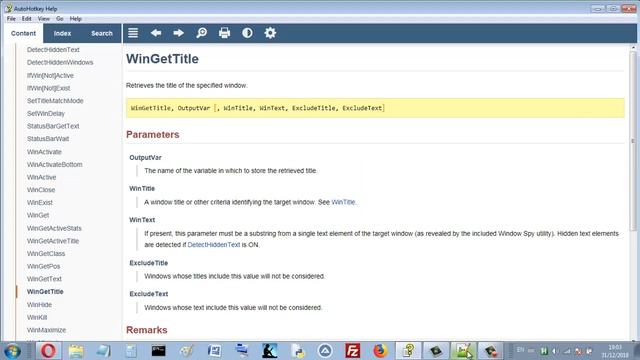Open WinMaximize topic

point(46,330)
